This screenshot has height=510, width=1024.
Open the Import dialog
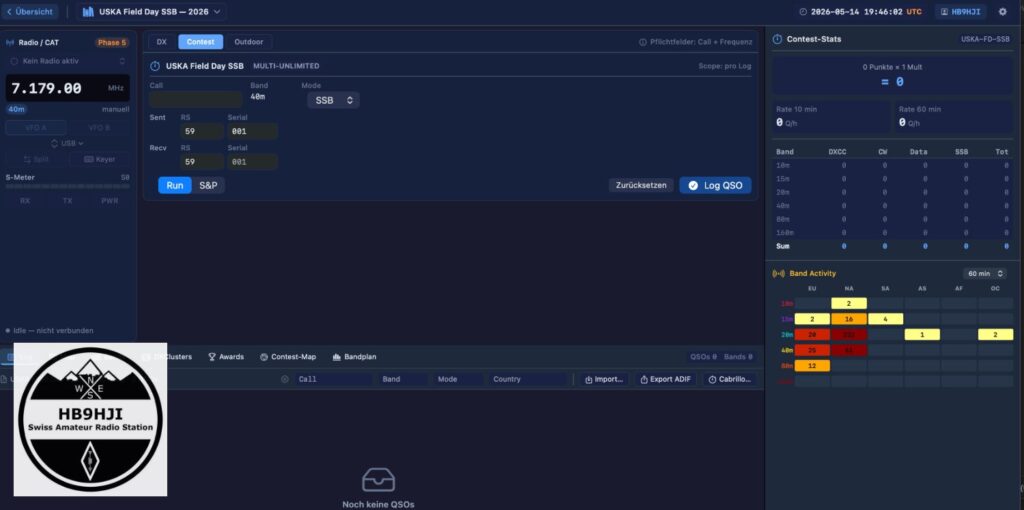[603, 379]
